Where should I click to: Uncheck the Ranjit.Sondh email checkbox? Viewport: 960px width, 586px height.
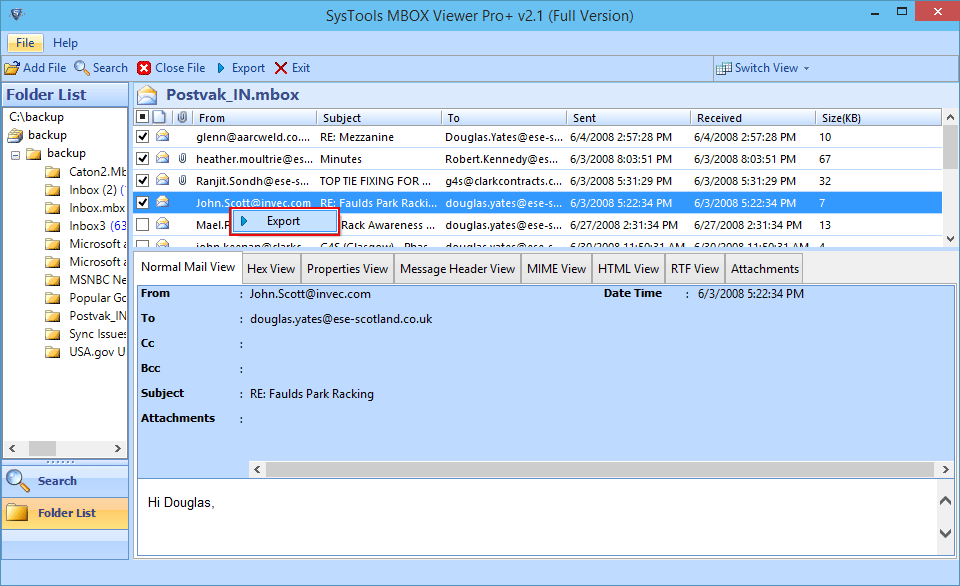(x=143, y=181)
